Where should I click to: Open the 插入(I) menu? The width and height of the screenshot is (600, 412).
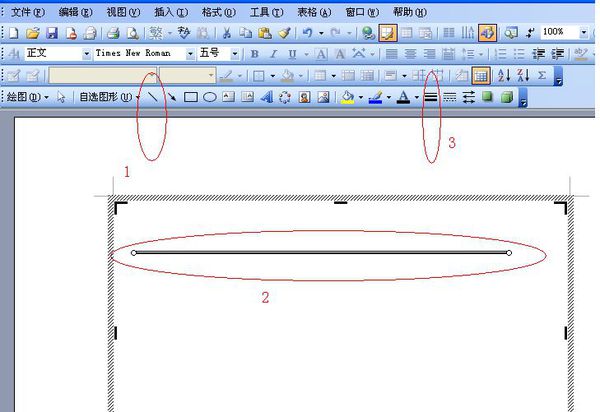171,12
